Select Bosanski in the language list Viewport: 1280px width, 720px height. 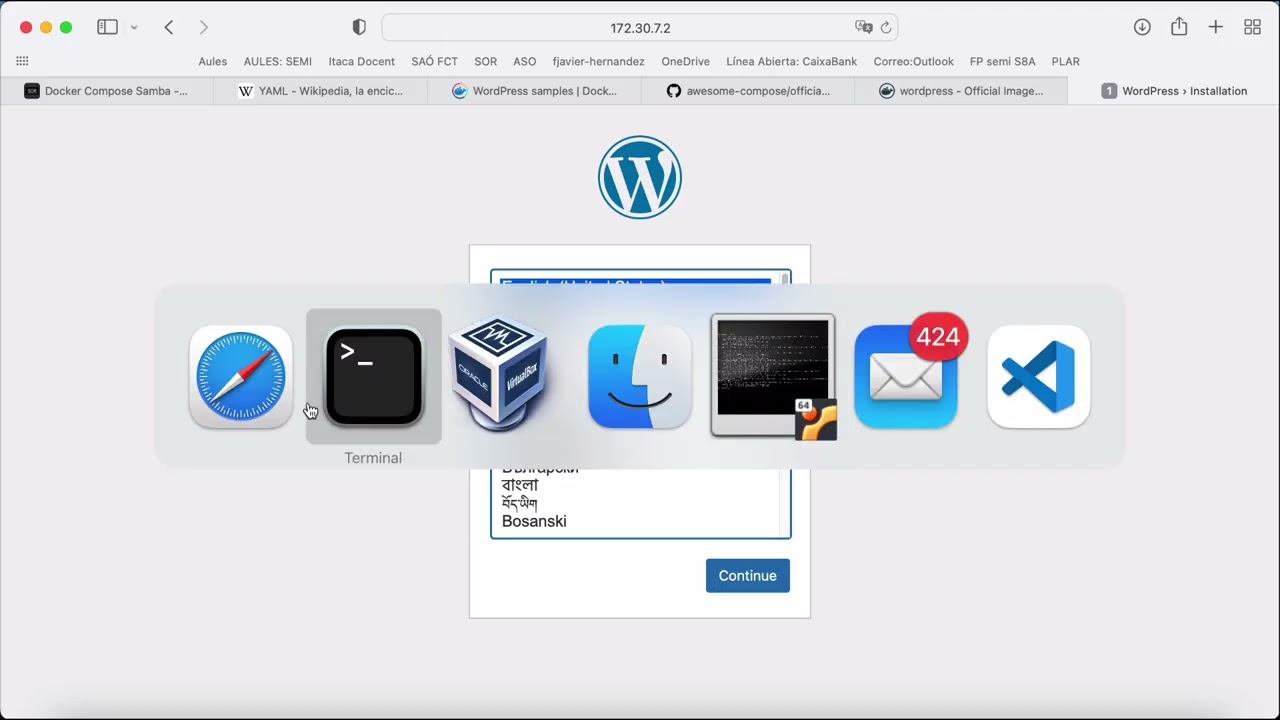[x=534, y=521]
